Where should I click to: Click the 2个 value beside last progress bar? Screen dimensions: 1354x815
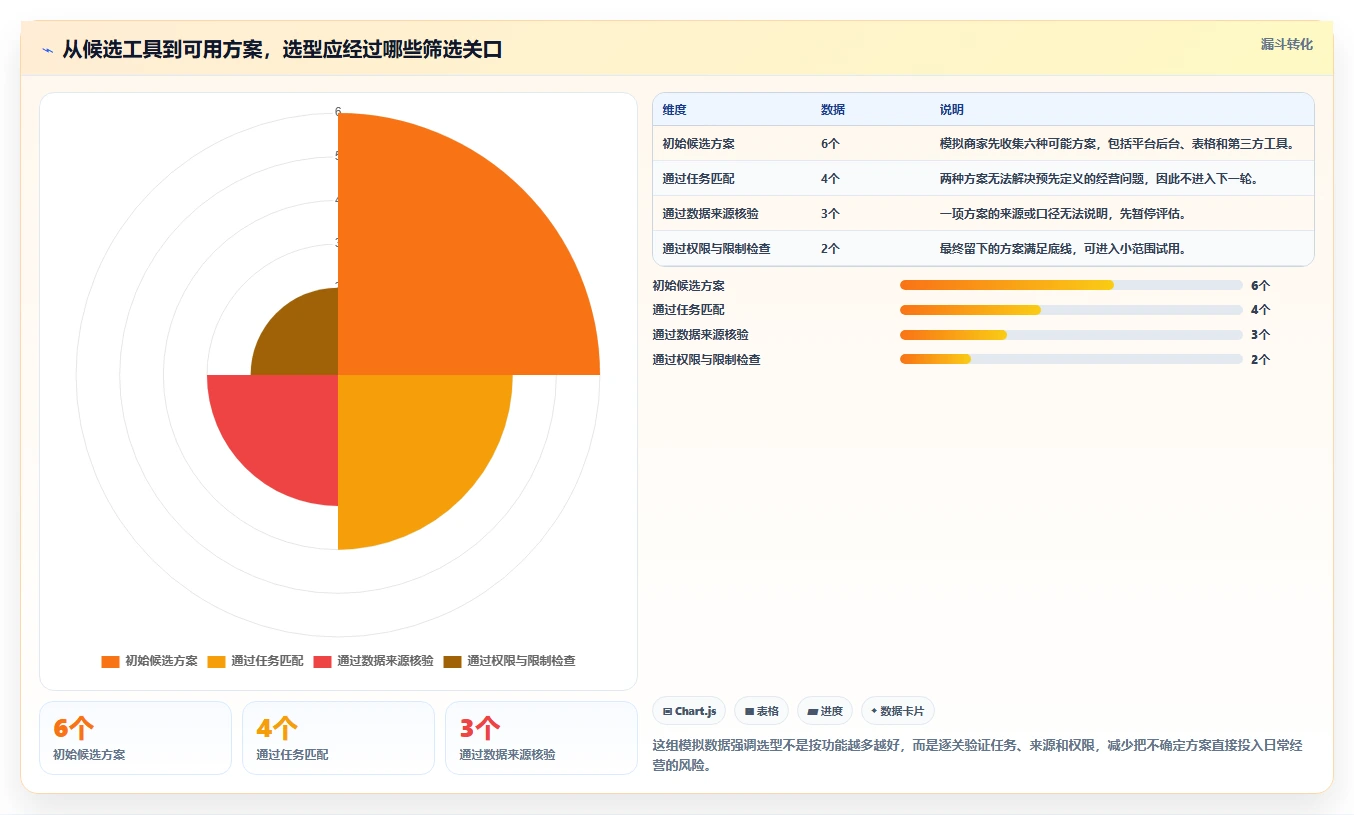click(1260, 359)
